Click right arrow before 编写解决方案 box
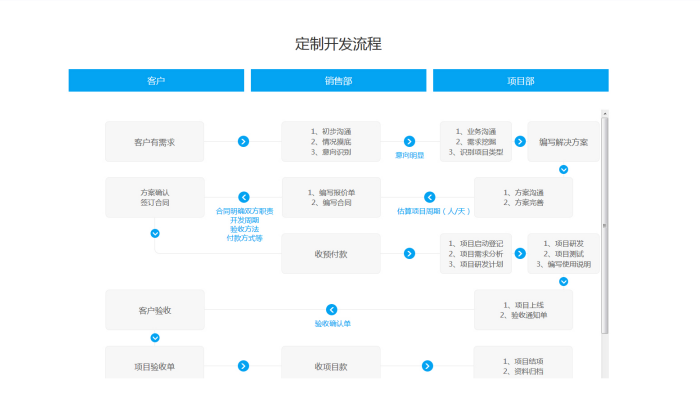The image size is (700, 414). 521,142
